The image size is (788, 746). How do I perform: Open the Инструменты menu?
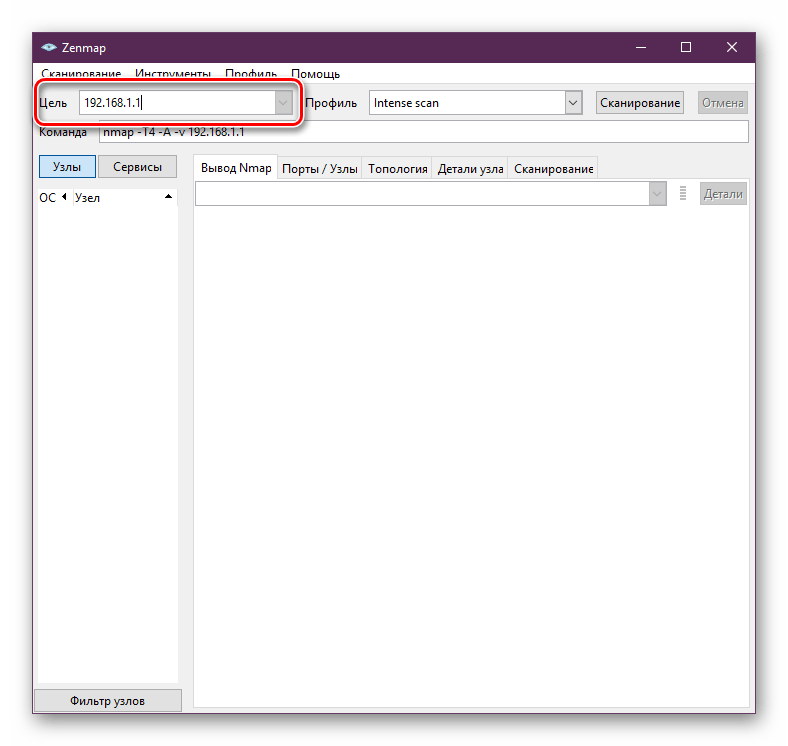172,74
